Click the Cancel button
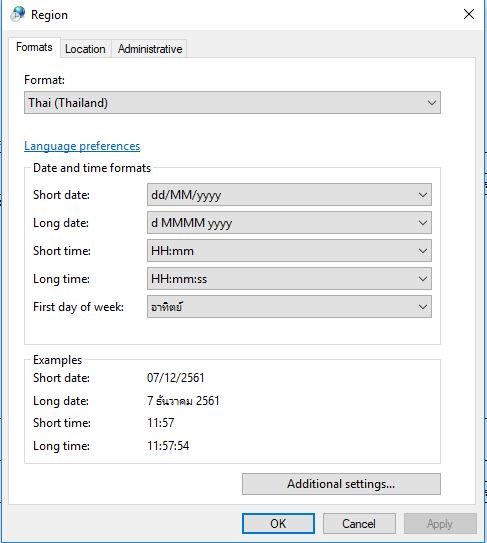The height and width of the screenshot is (543, 487). 359,523
